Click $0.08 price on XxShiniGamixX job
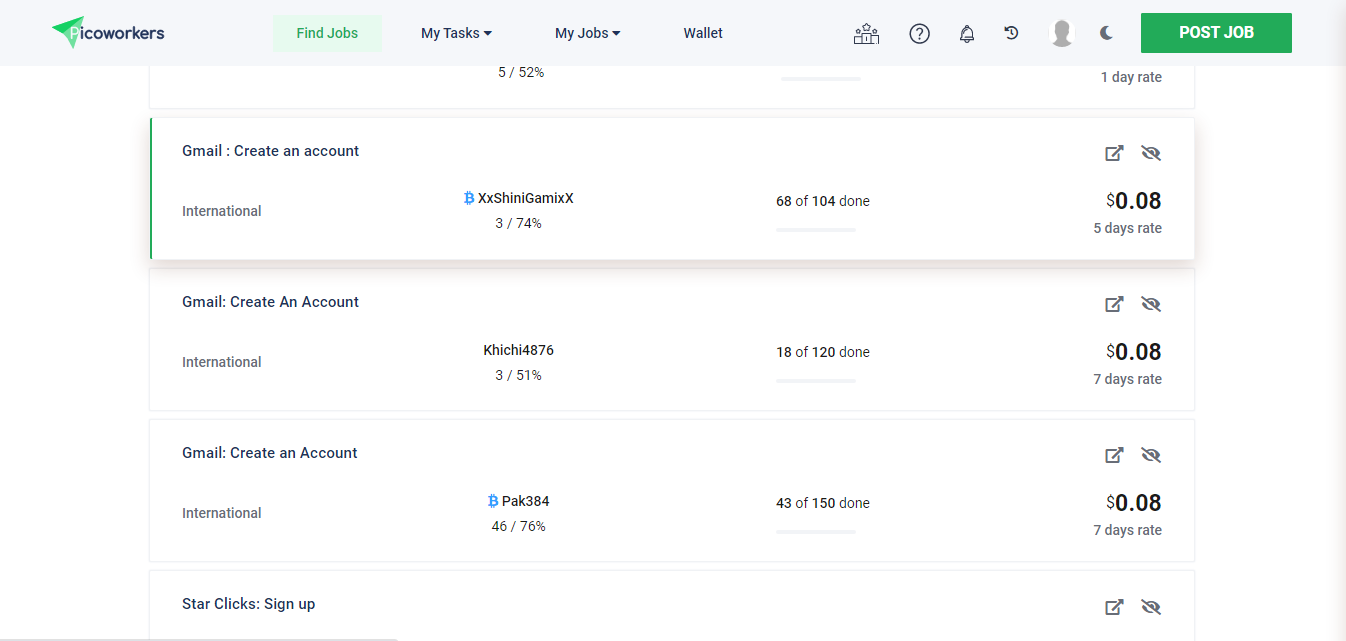The image size is (1346, 641). (1134, 201)
